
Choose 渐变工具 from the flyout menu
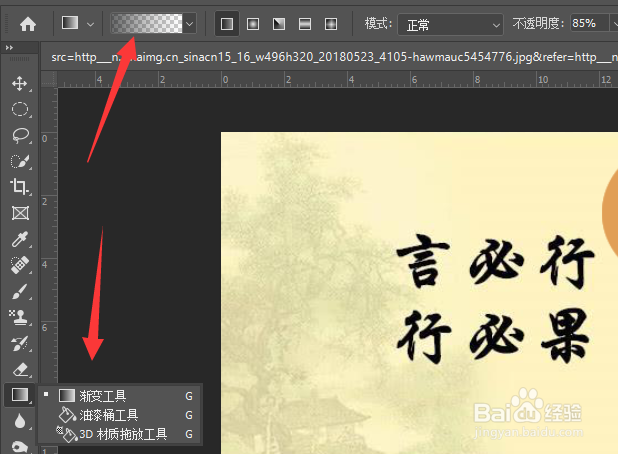point(120,396)
